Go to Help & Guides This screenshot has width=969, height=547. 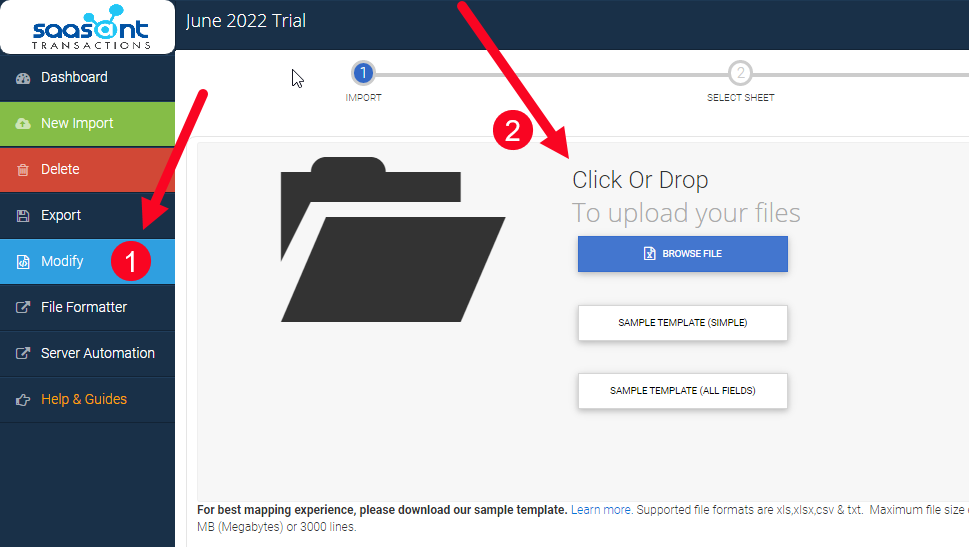pyautogui.click(x=84, y=399)
